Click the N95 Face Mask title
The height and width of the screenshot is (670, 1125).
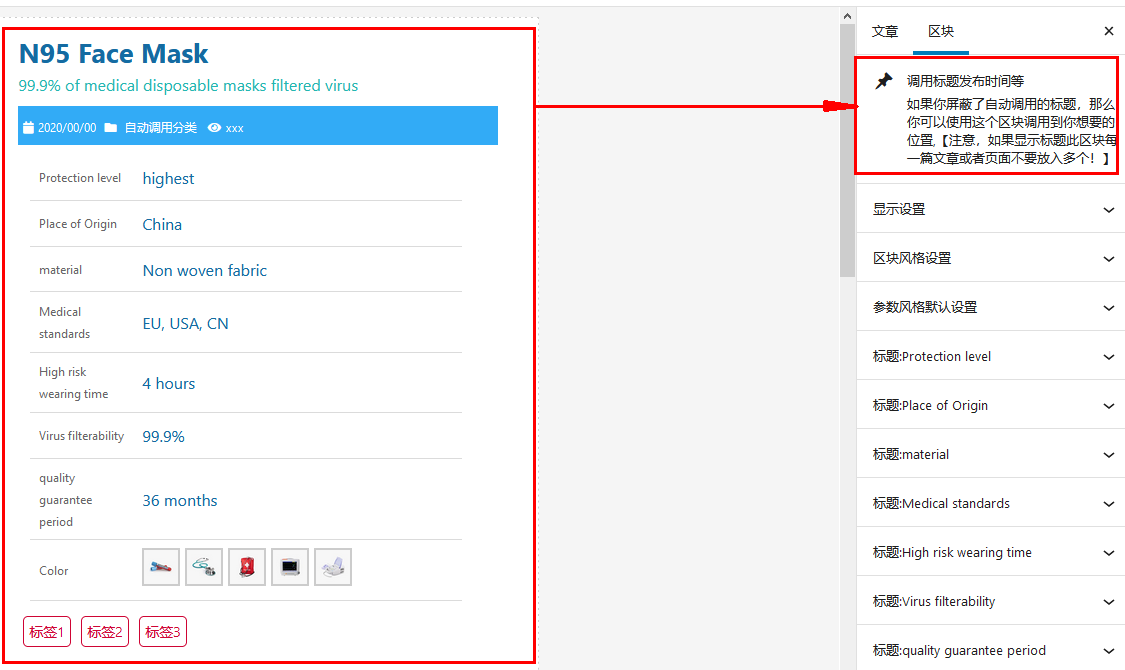click(x=114, y=54)
